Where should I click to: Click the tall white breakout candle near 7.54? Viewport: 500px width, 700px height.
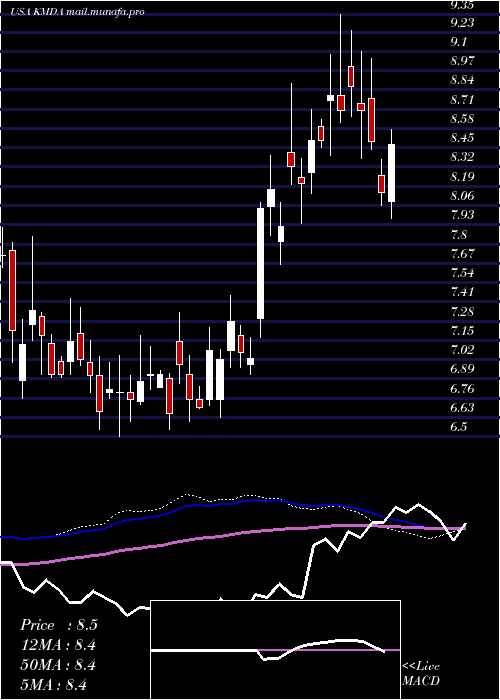[260, 263]
